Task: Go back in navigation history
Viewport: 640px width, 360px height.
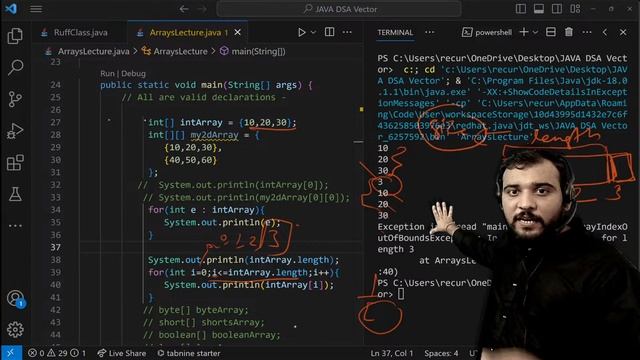Action: (184, 9)
